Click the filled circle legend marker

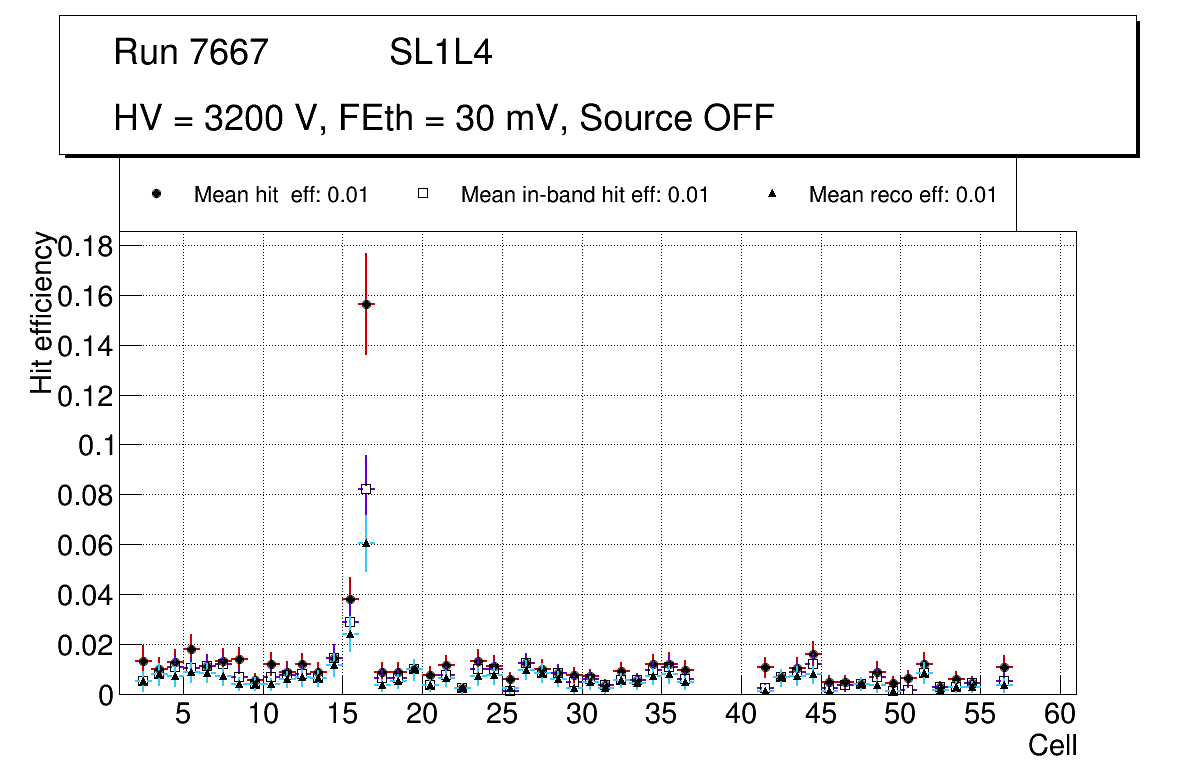pos(157,194)
